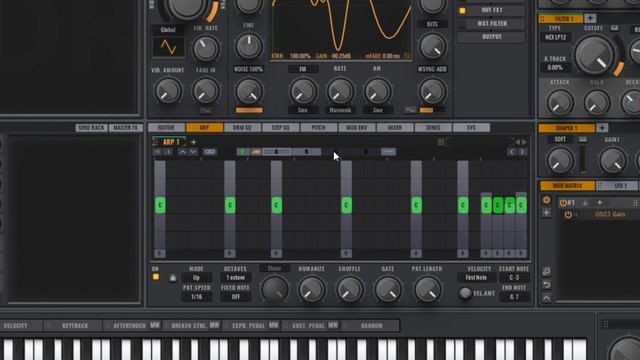Select pattern slot A in the arp bar

[x=276, y=152]
